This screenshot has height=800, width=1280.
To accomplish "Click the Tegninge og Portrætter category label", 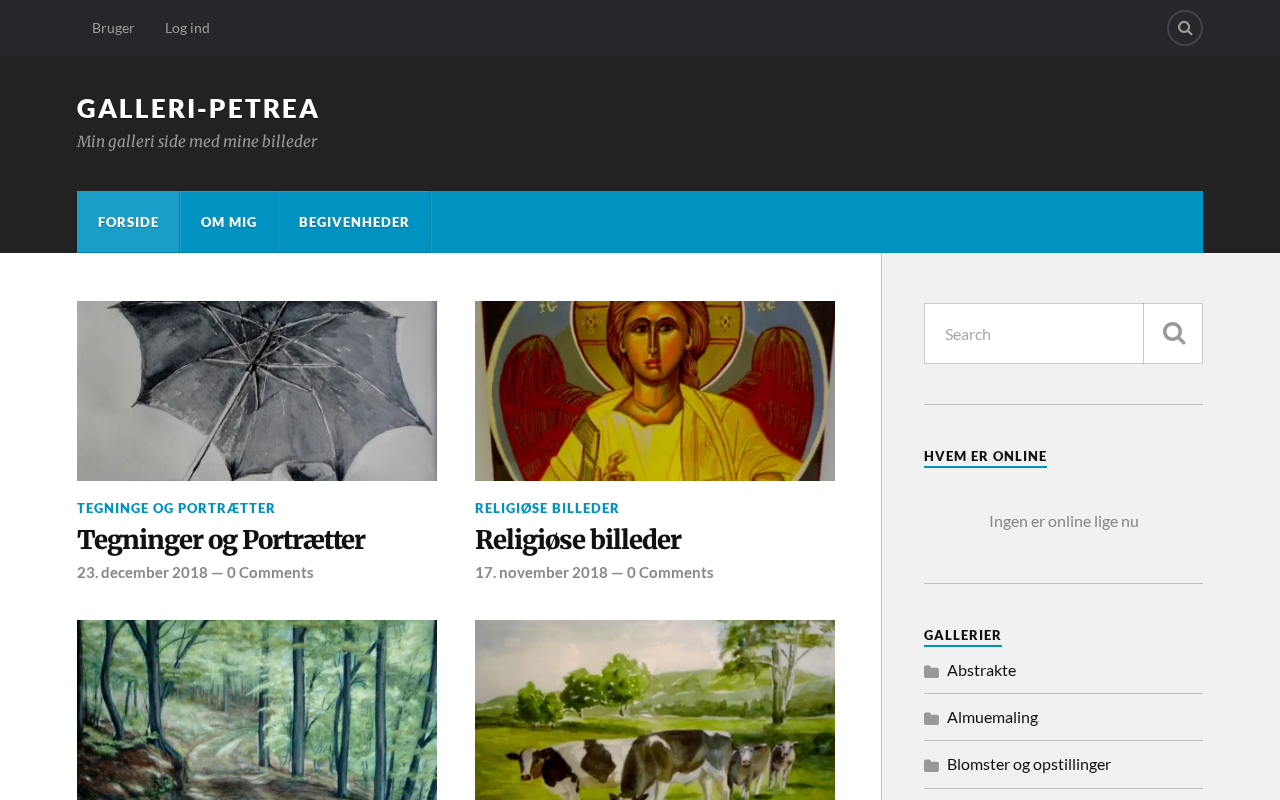I will (176, 508).
